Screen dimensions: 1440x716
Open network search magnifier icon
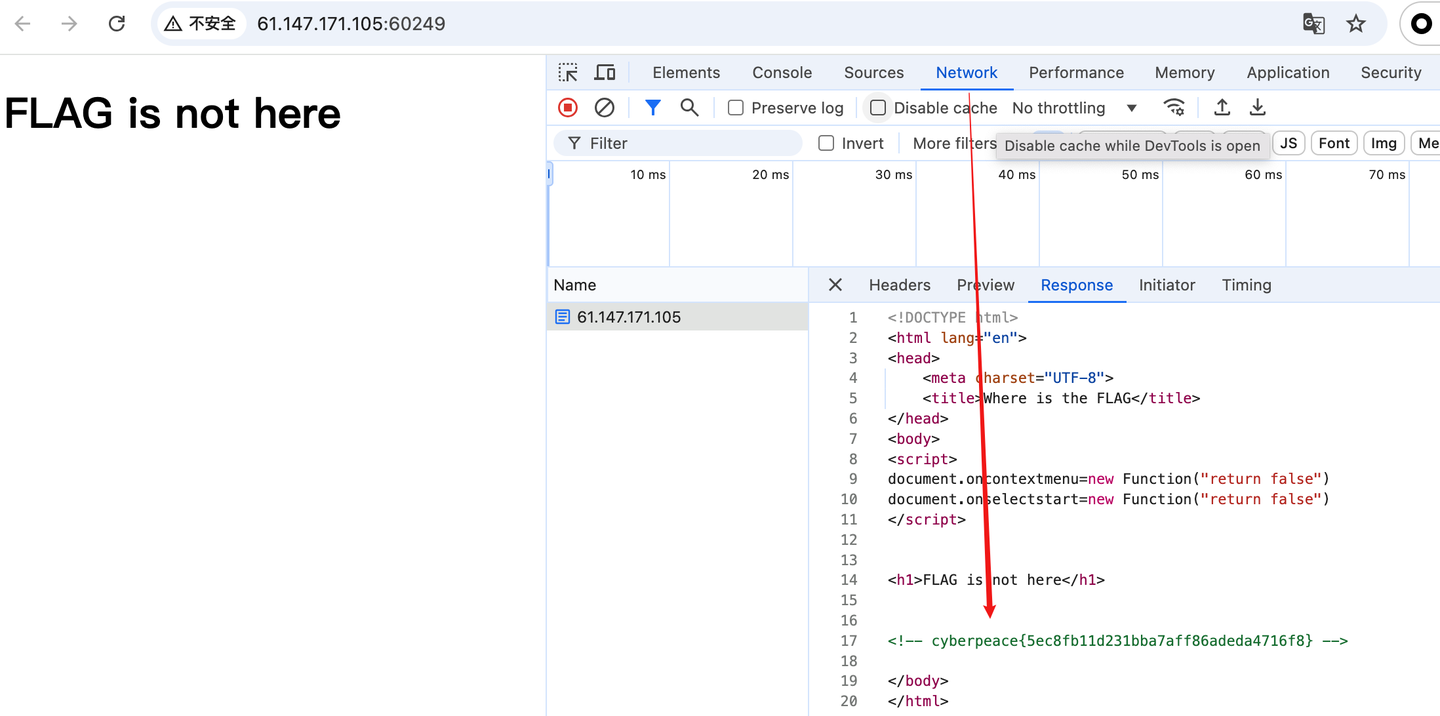pyautogui.click(x=689, y=108)
